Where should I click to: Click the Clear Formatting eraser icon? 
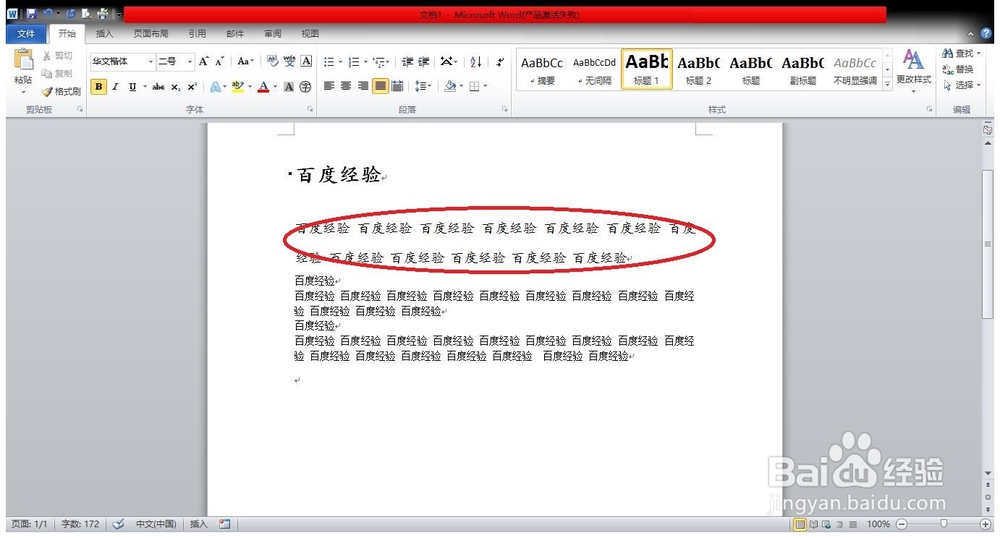(272, 61)
